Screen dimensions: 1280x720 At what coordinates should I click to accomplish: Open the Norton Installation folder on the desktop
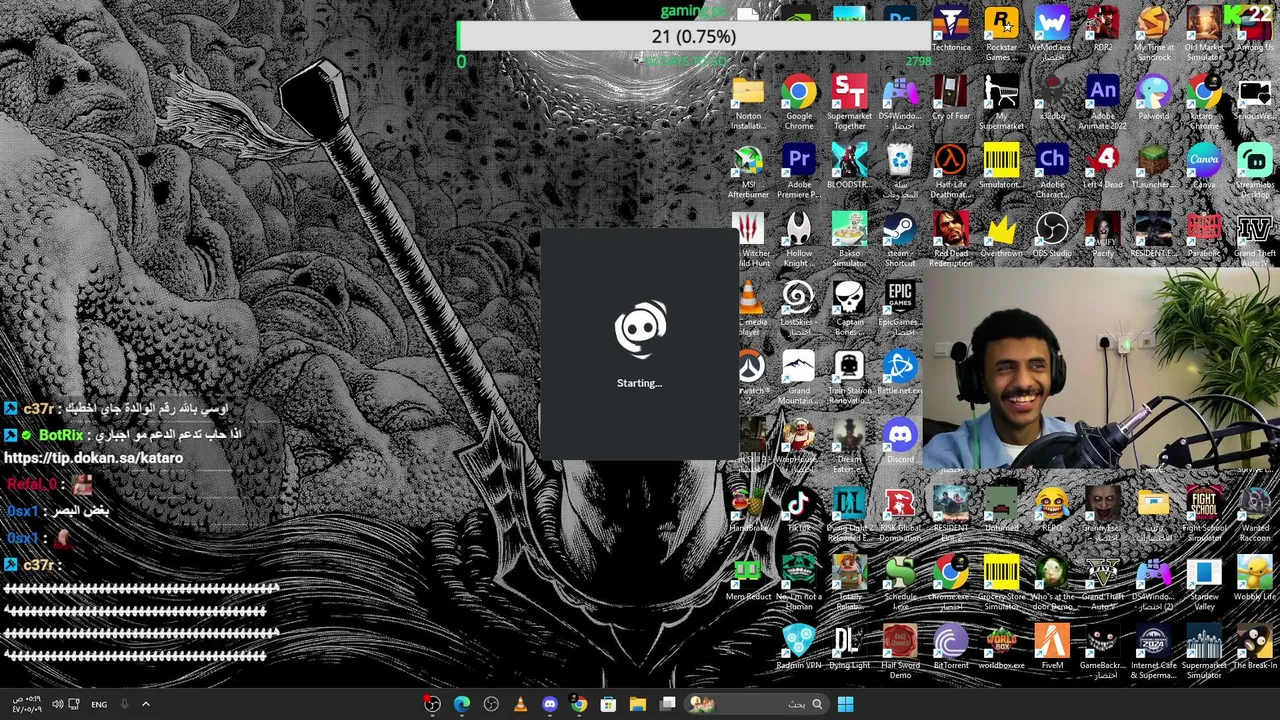[748, 101]
